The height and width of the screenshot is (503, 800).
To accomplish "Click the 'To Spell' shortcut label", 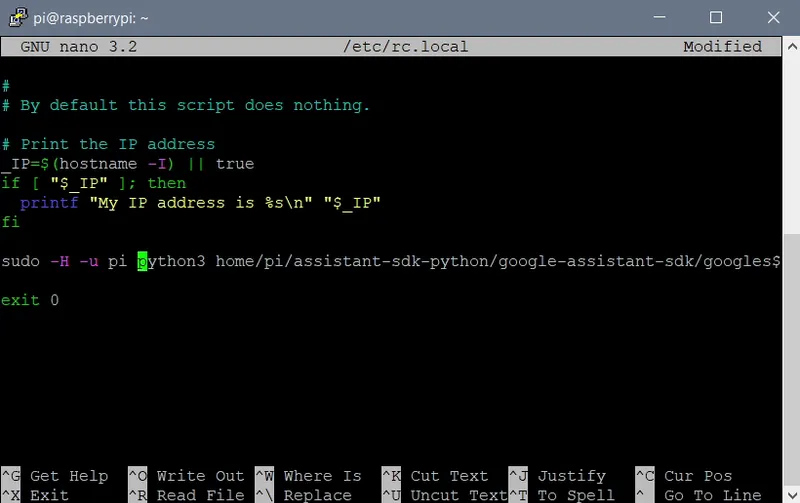I will [x=576, y=495].
